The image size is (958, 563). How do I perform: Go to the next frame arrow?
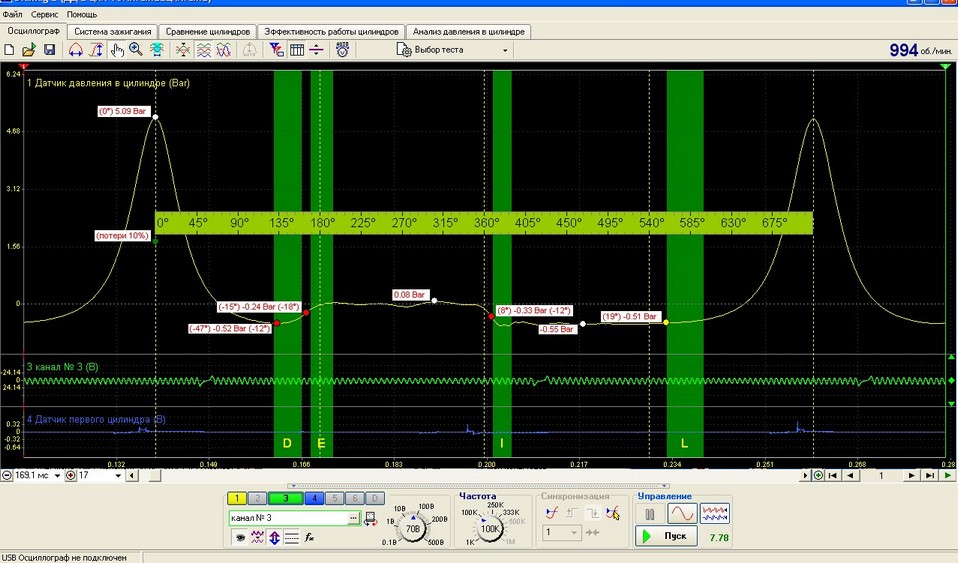[911, 475]
